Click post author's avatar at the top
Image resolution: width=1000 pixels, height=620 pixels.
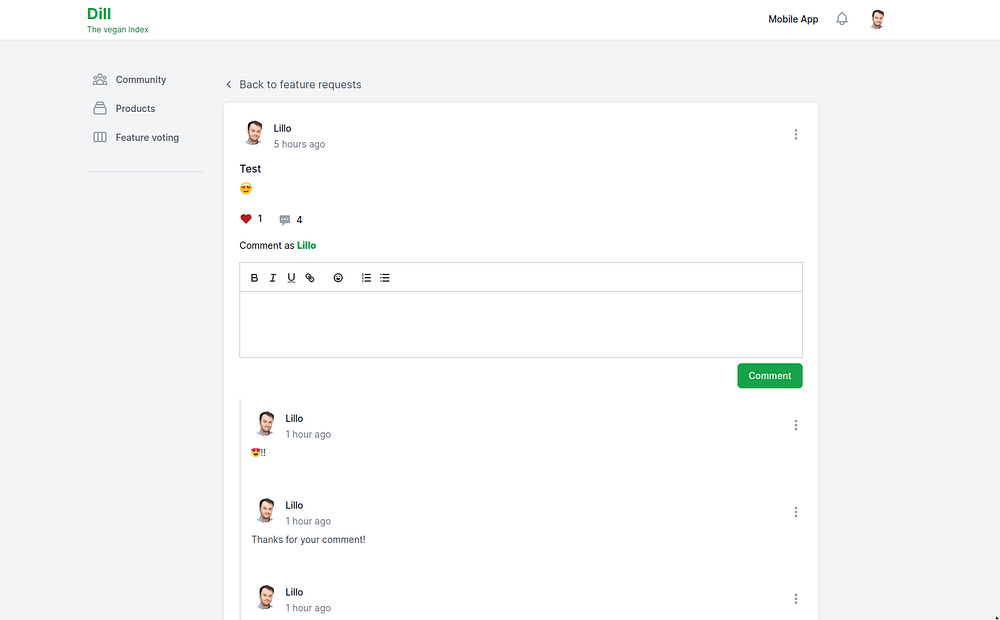click(x=254, y=133)
